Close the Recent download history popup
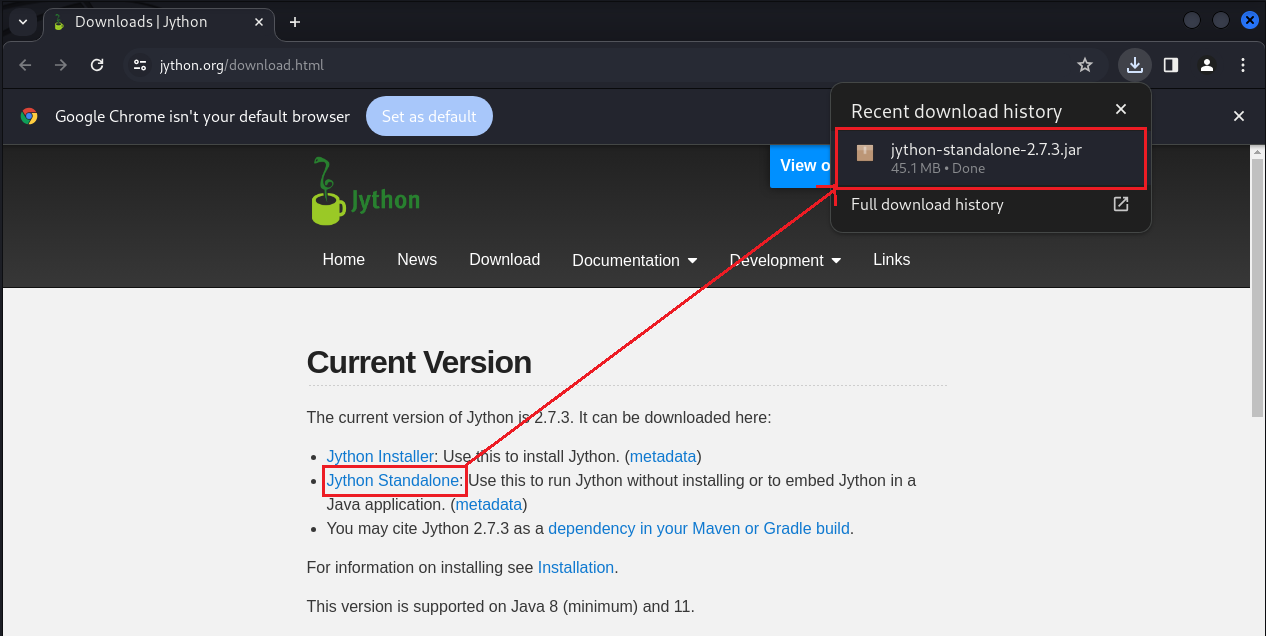 pyautogui.click(x=1121, y=110)
